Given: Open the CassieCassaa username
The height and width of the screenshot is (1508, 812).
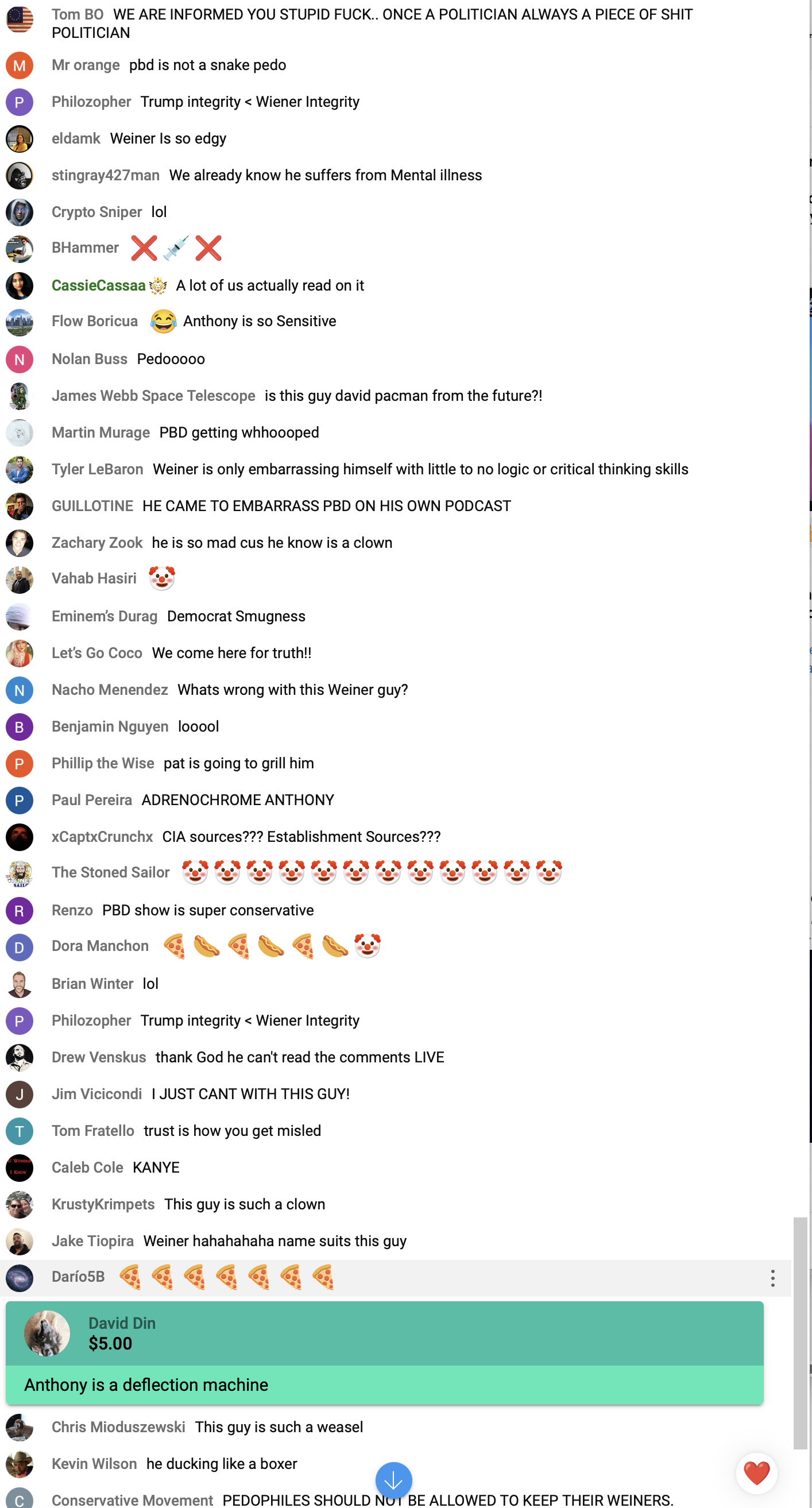Looking at the screenshot, I should [x=98, y=285].
